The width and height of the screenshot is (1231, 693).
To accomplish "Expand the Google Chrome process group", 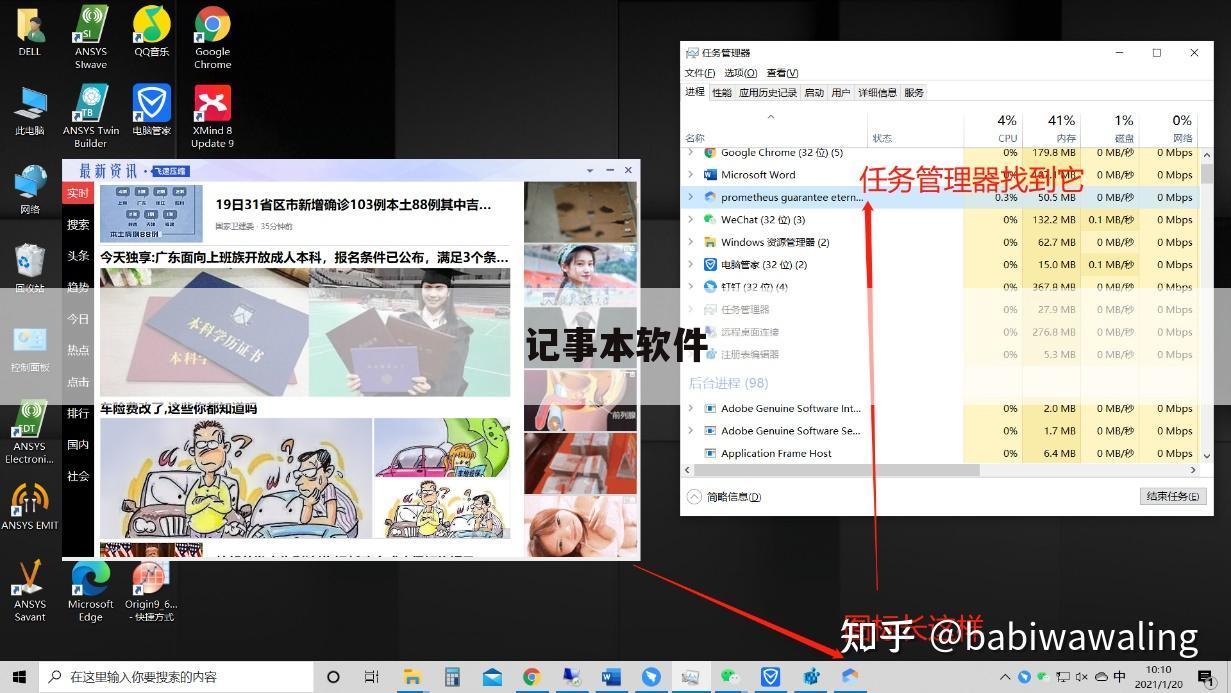I will point(690,152).
